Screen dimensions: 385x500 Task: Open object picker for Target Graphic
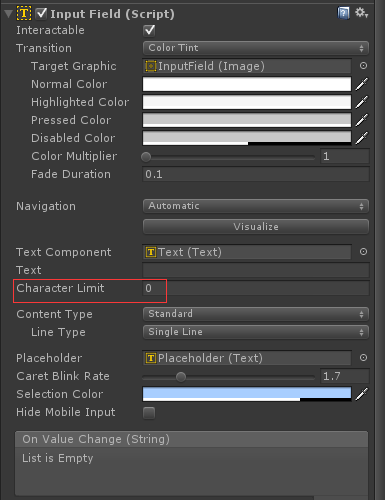363,66
